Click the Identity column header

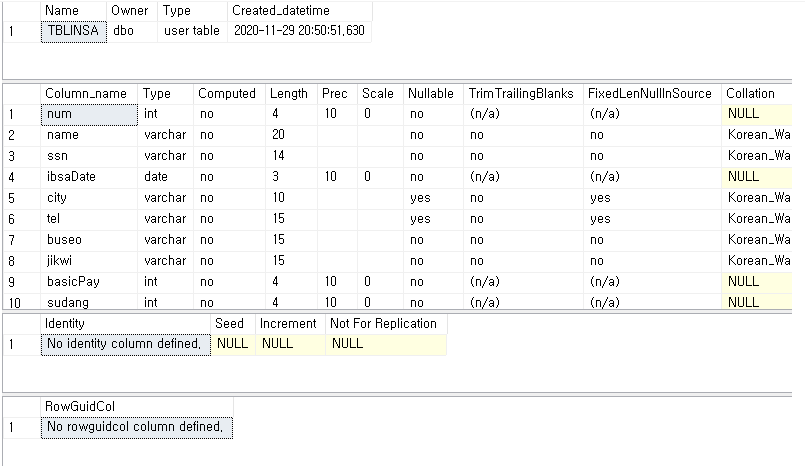click(x=126, y=324)
